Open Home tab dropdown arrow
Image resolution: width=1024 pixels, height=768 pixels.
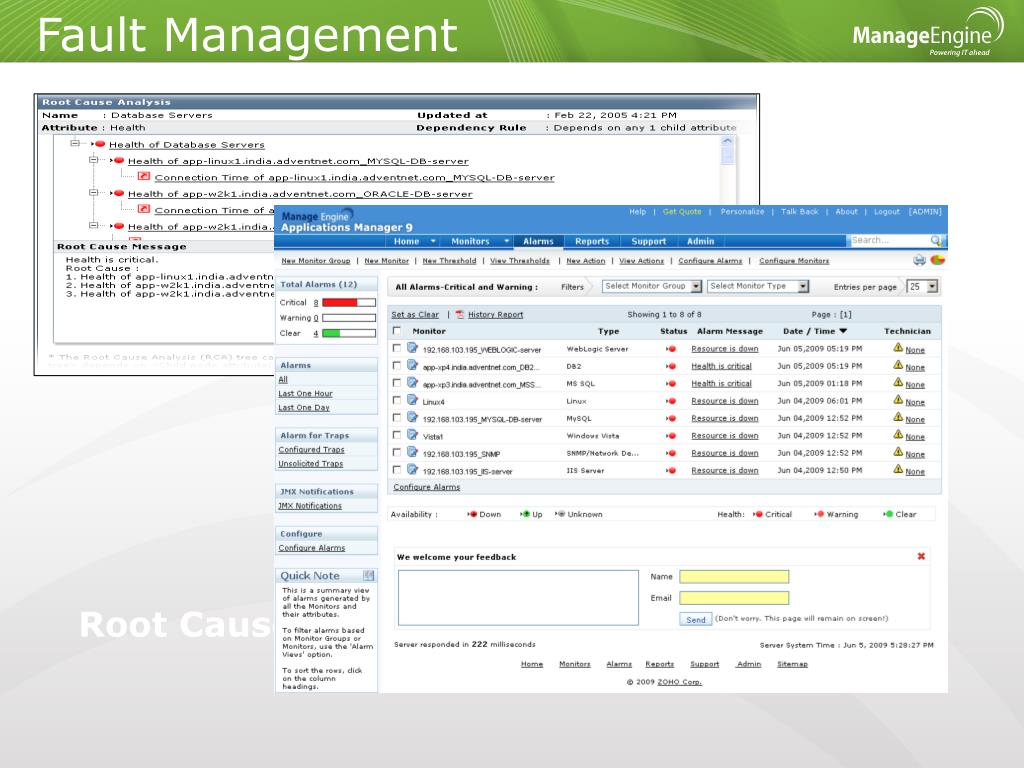(433, 241)
